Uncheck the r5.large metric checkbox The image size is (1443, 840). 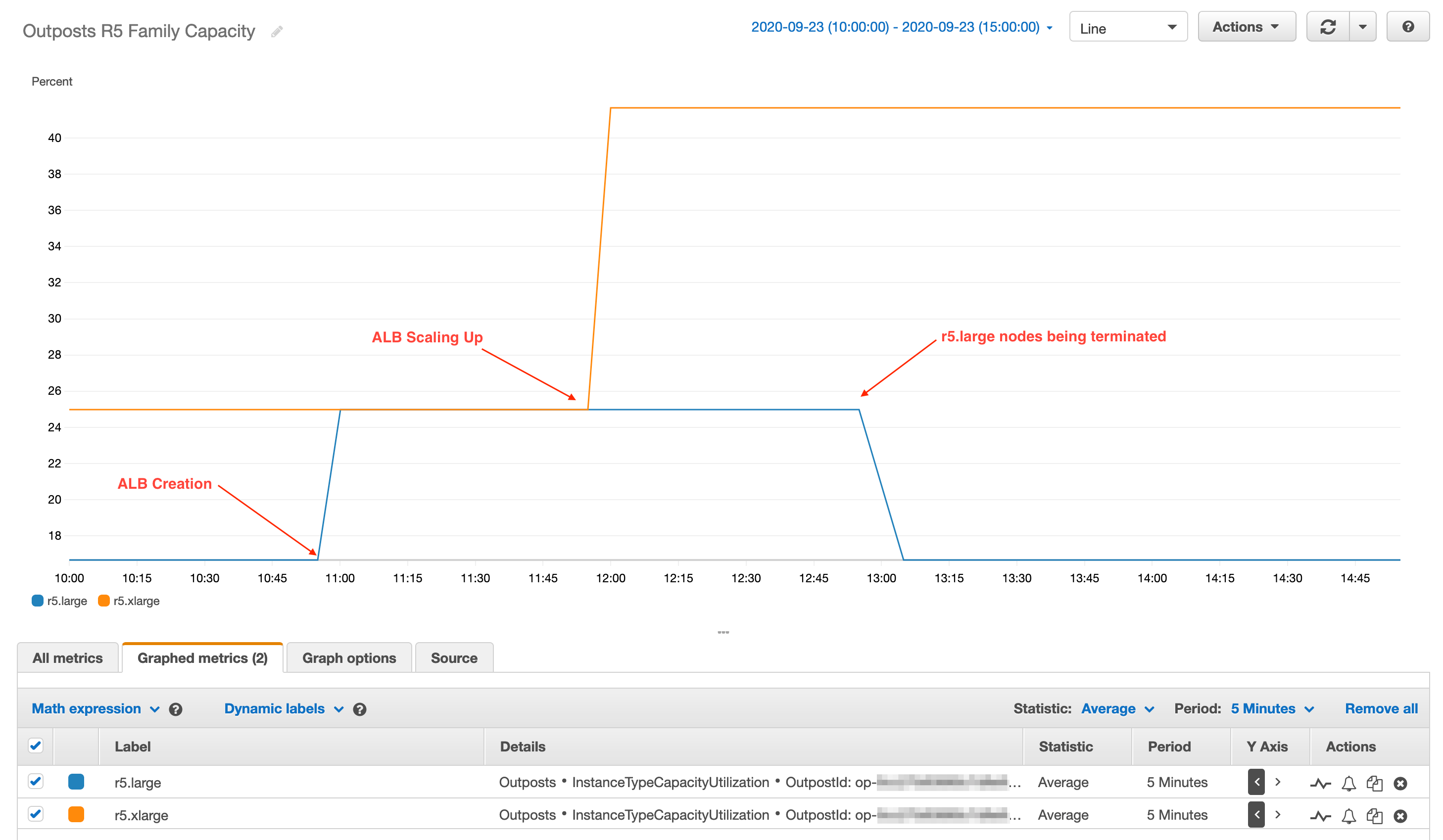(36, 781)
